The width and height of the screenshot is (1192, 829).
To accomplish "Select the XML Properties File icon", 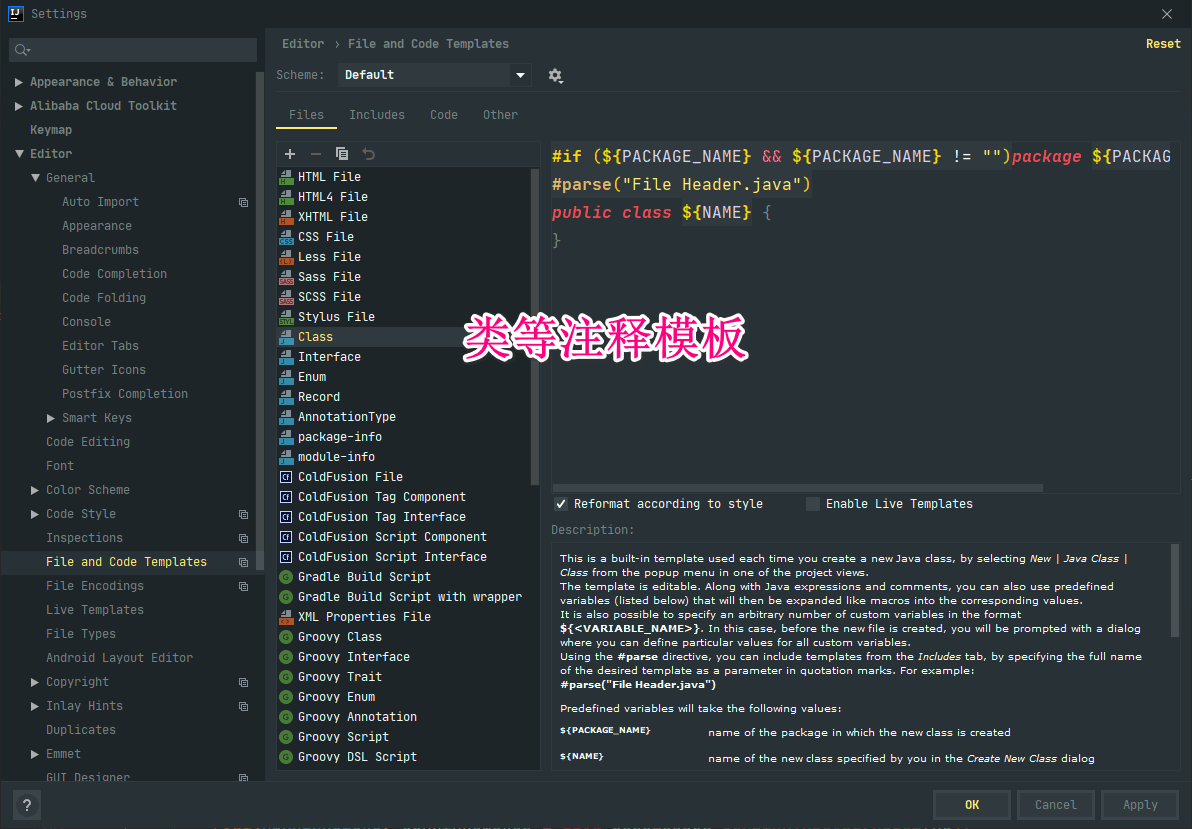I will tap(287, 617).
